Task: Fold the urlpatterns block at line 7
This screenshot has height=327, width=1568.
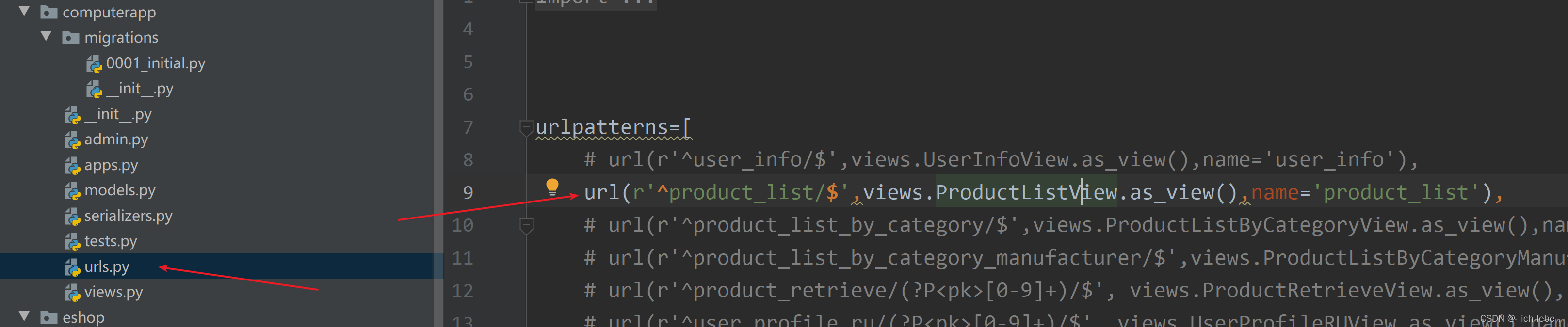Action: click(527, 127)
